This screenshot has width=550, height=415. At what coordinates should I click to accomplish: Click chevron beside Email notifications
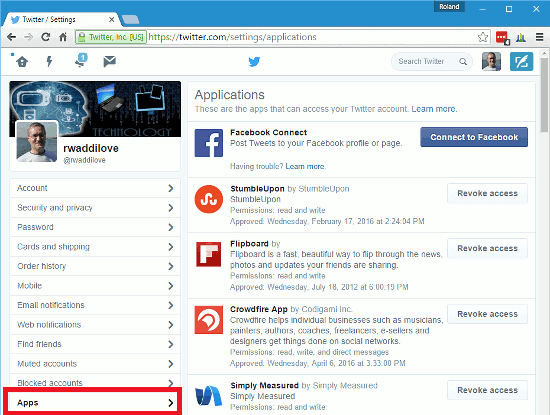click(171, 305)
